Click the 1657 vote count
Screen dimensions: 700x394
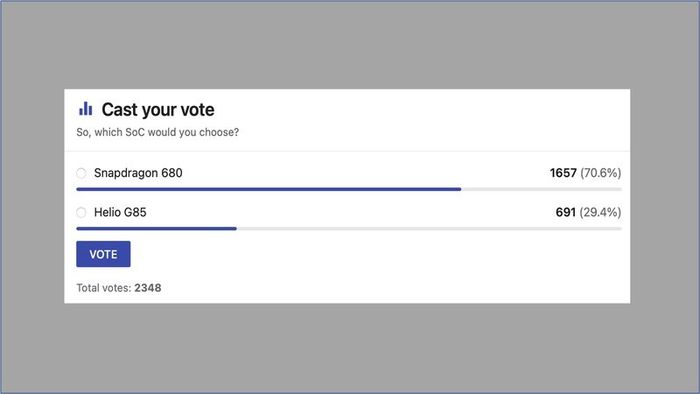pos(563,173)
